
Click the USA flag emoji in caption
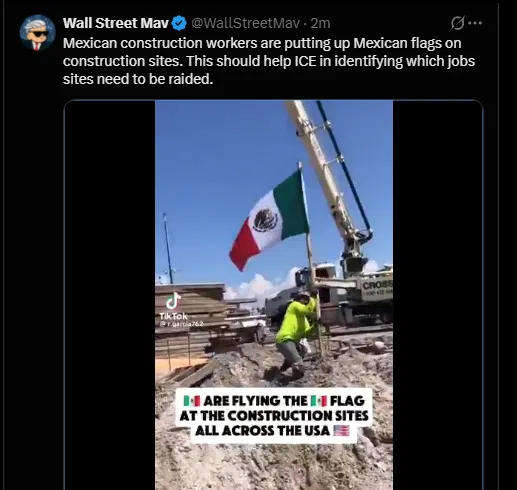342,431
